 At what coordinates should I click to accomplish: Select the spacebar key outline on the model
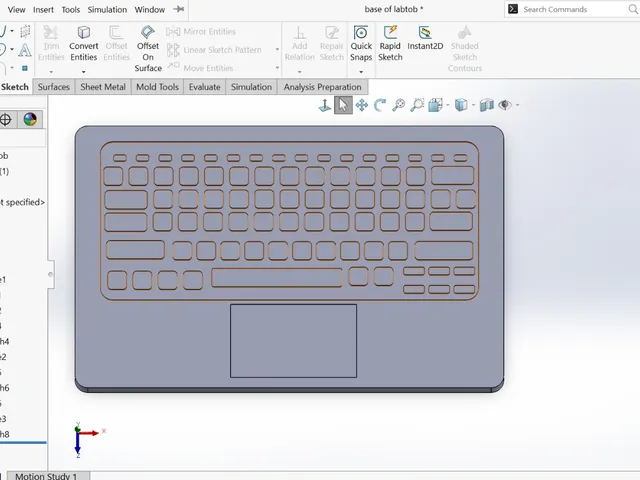pyautogui.click(x=277, y=278)
